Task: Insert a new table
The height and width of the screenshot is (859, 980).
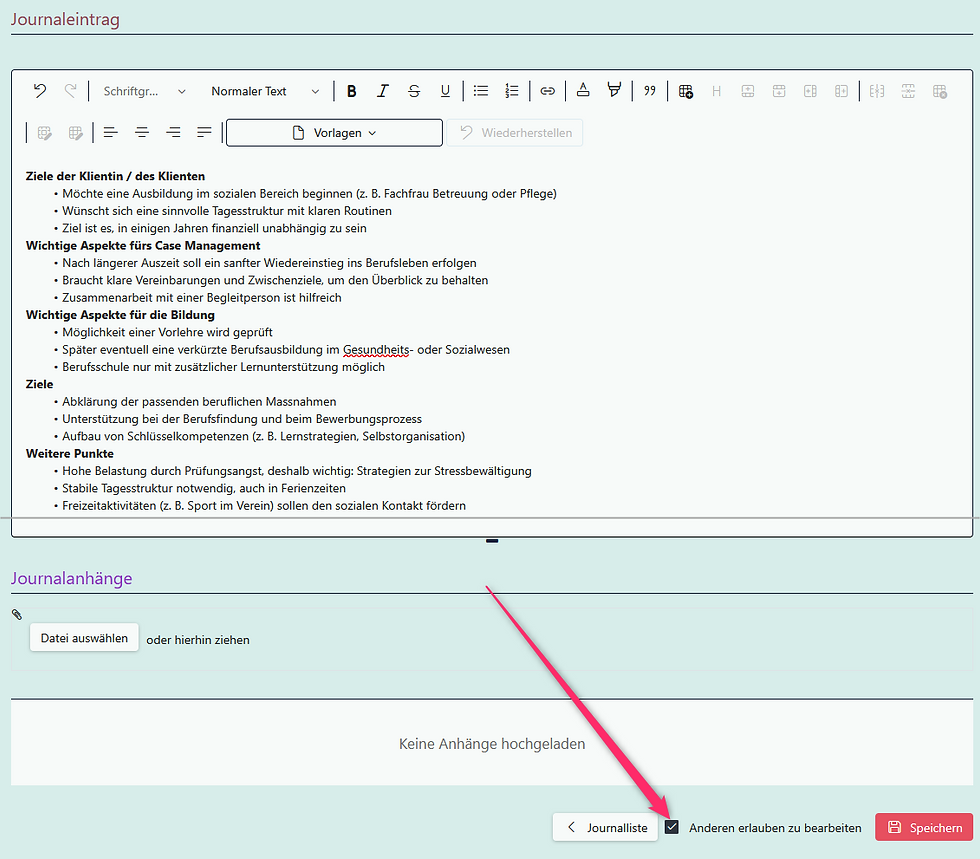Action: [x=686, y=91]
